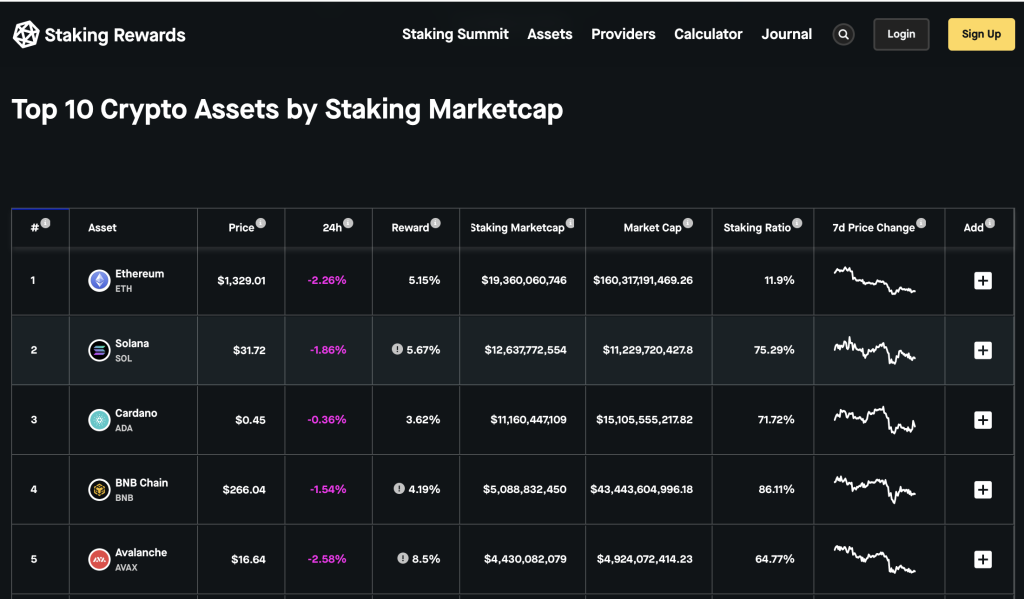
Task: Click staking marketcap $19,360,060,746
Action: pos(524,281)
